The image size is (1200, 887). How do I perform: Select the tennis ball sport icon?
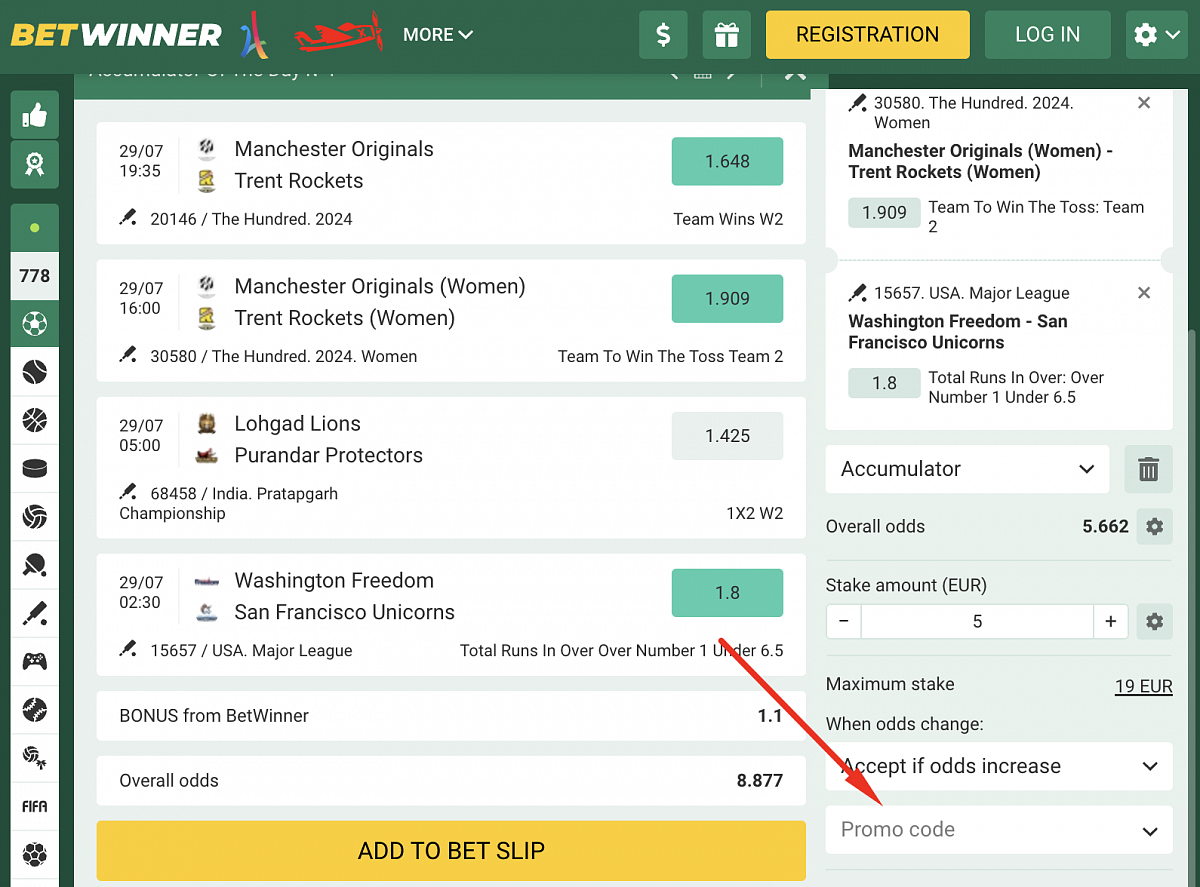[35, 372]
